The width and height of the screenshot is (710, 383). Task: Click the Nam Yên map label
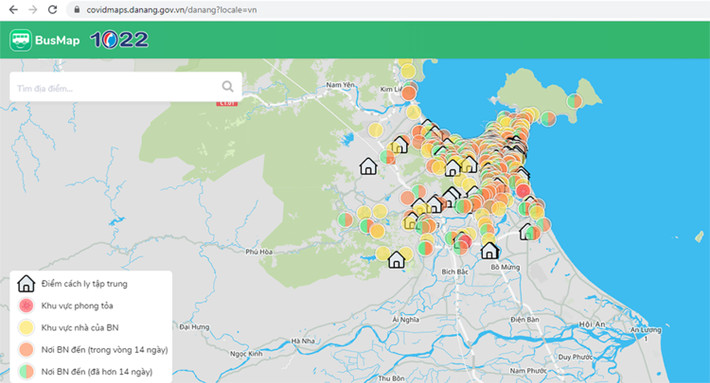(x=340, y=85)
